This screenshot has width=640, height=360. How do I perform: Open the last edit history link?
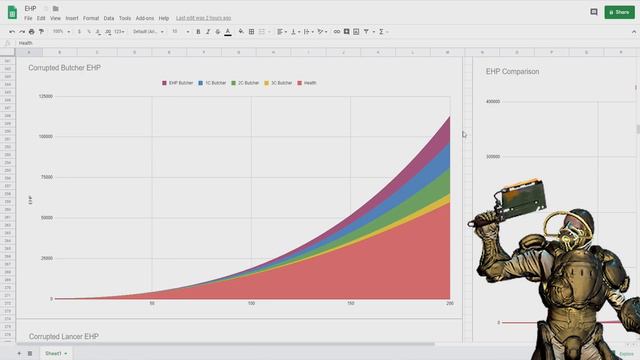pyautogui.click(x=204, y=18)
